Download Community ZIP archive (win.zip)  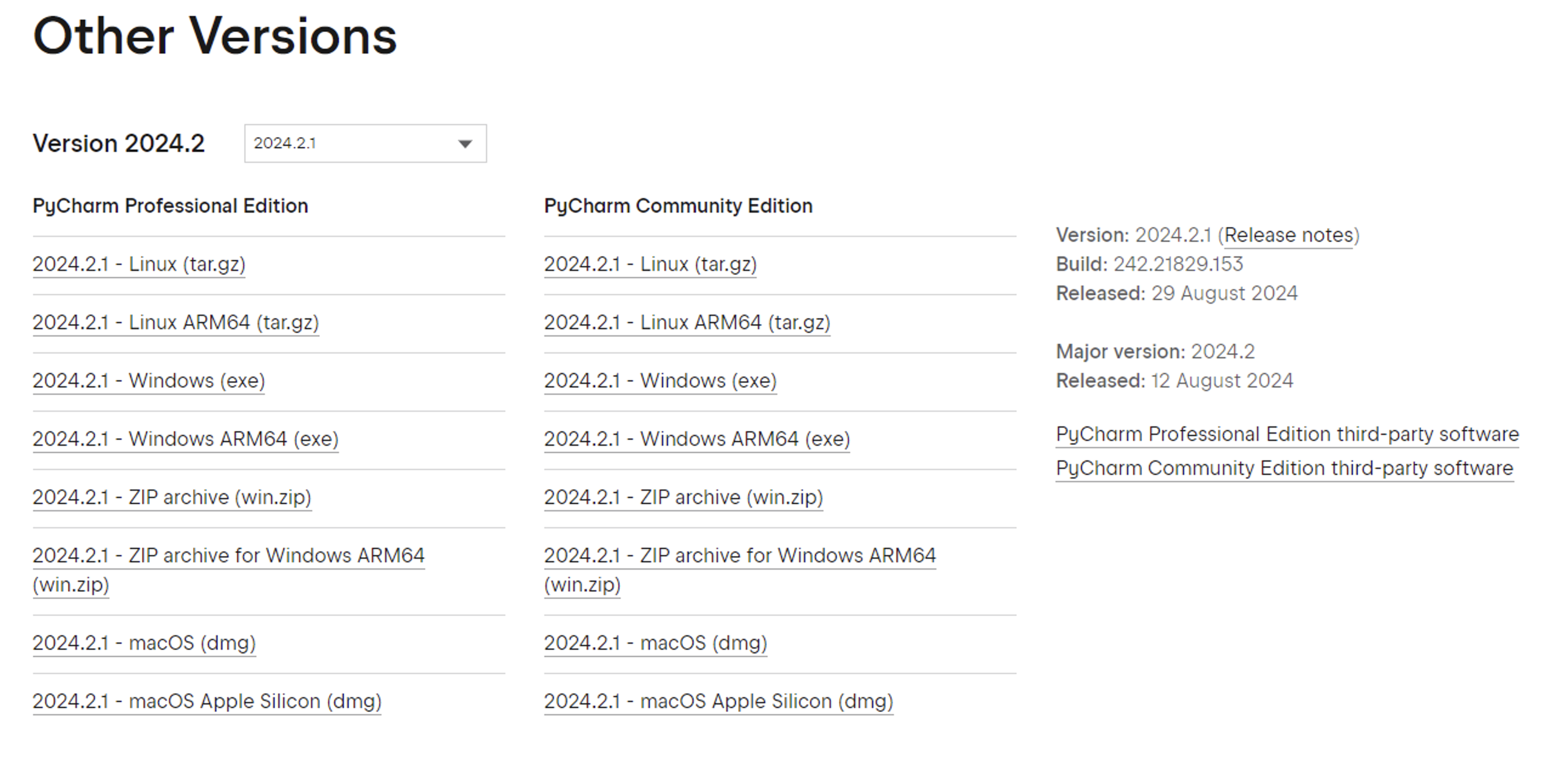click(x=683, y=497)
